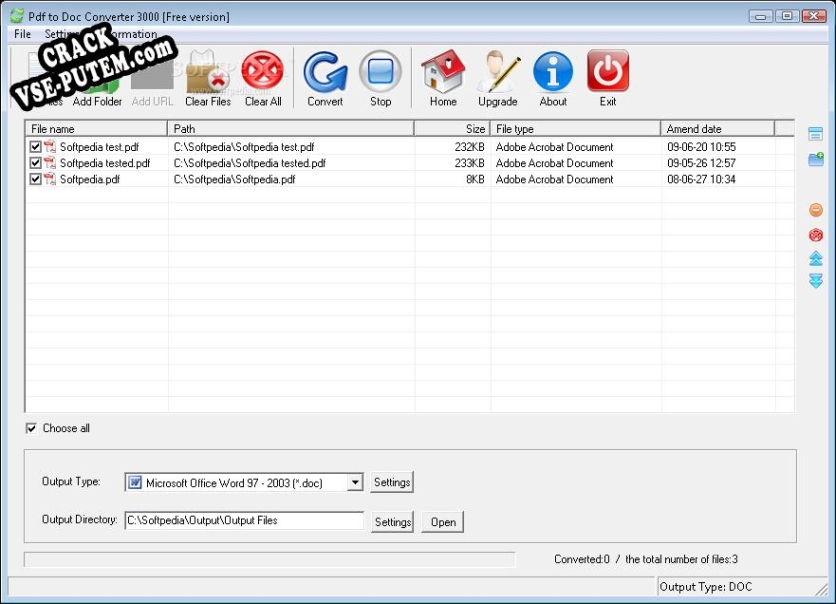This screenshot has width=836, height=604.
Task: Select the file name Softpedia tested.pdf
Action: point(105,163)
